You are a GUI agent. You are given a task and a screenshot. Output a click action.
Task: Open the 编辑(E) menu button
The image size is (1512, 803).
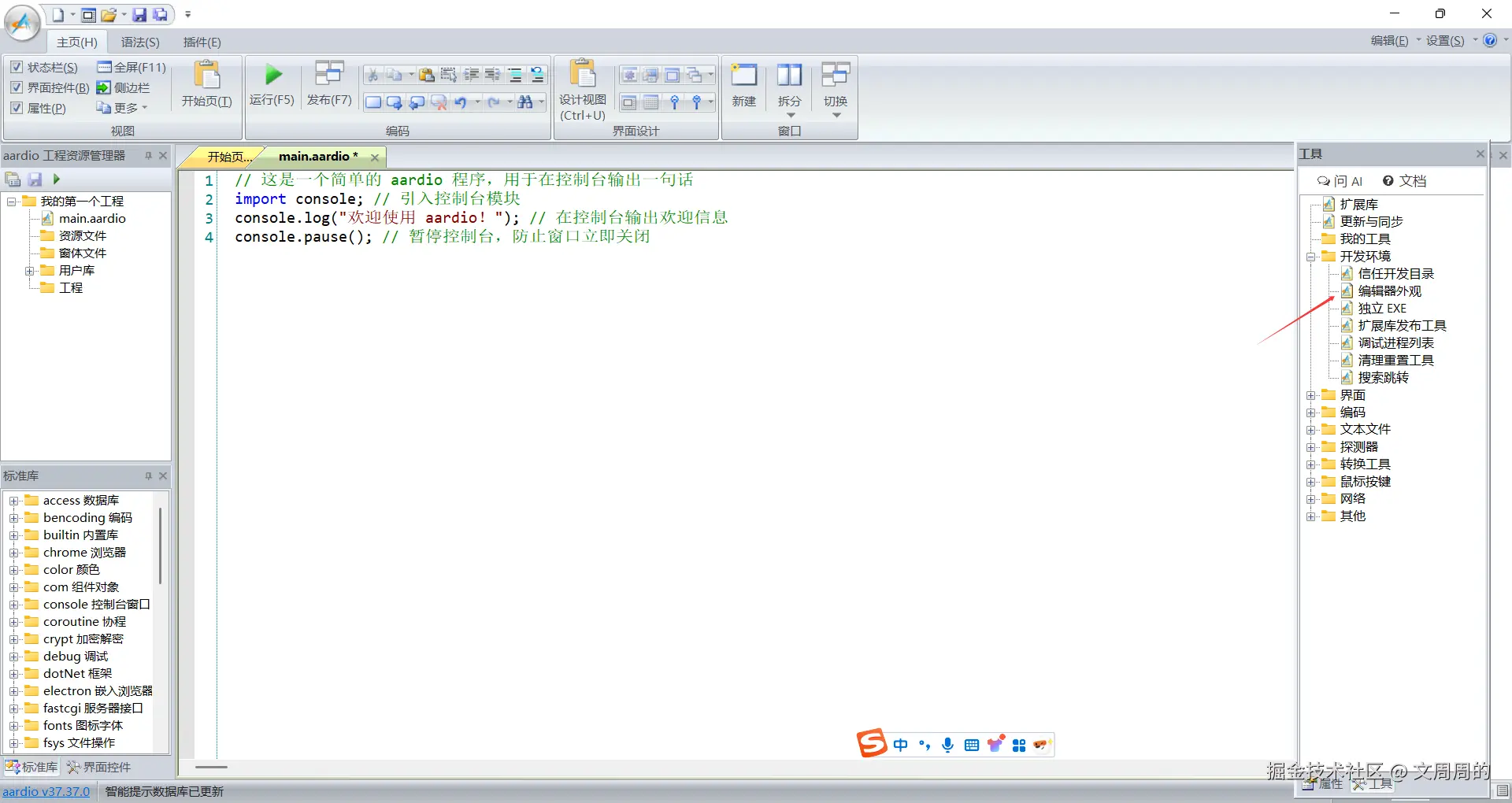[x=1394, y=41]
